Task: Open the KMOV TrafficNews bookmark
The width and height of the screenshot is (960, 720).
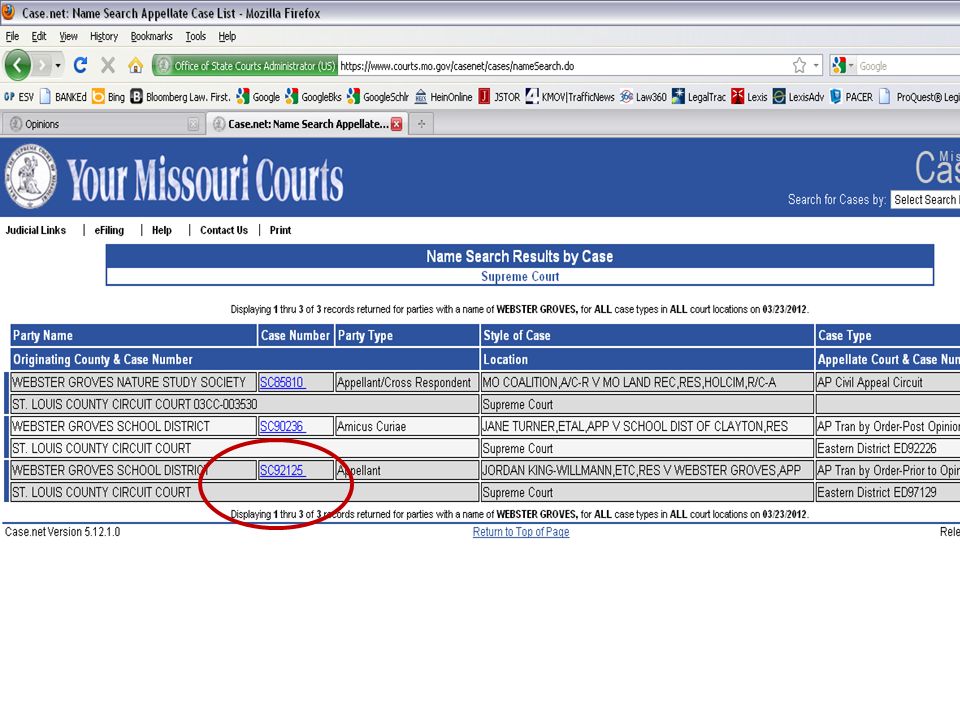Action: click(x=570, y=97)
